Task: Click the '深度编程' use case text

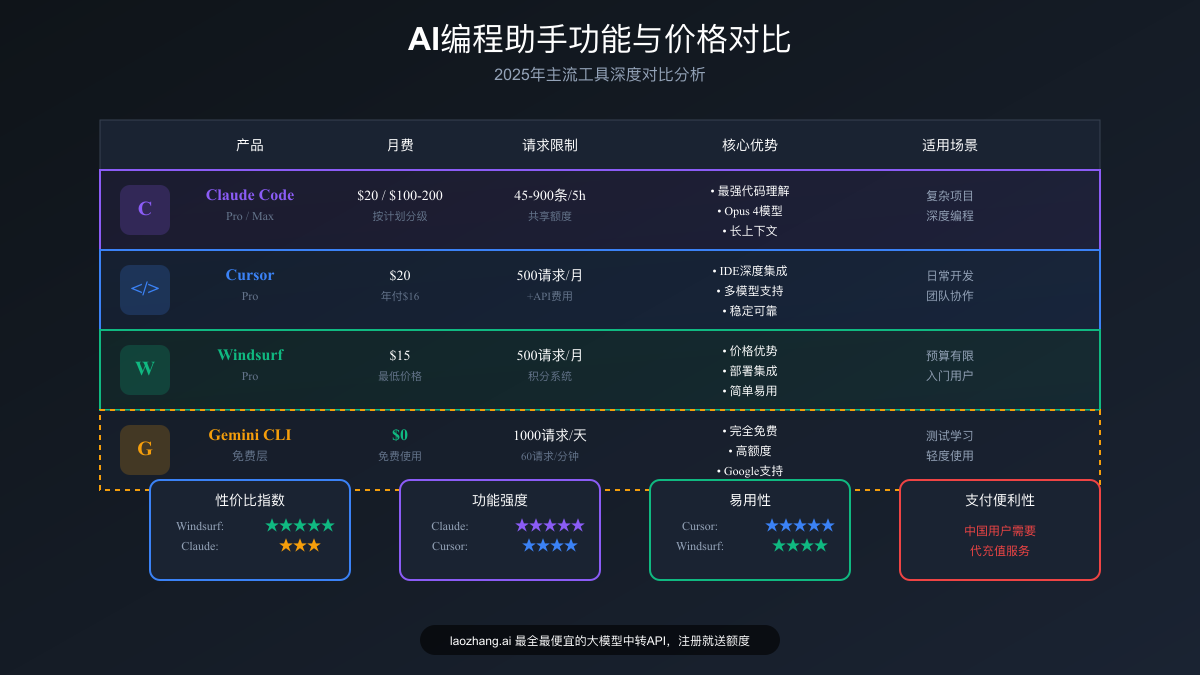Action: click(x=950, y=216)
